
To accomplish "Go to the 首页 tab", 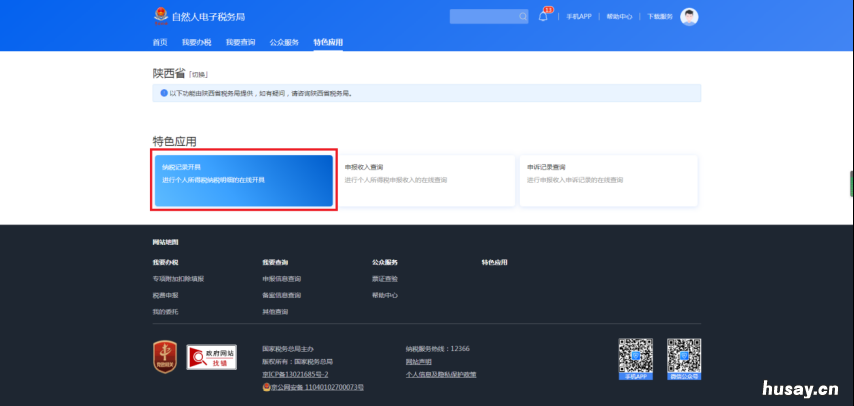I will coord(160,43).
